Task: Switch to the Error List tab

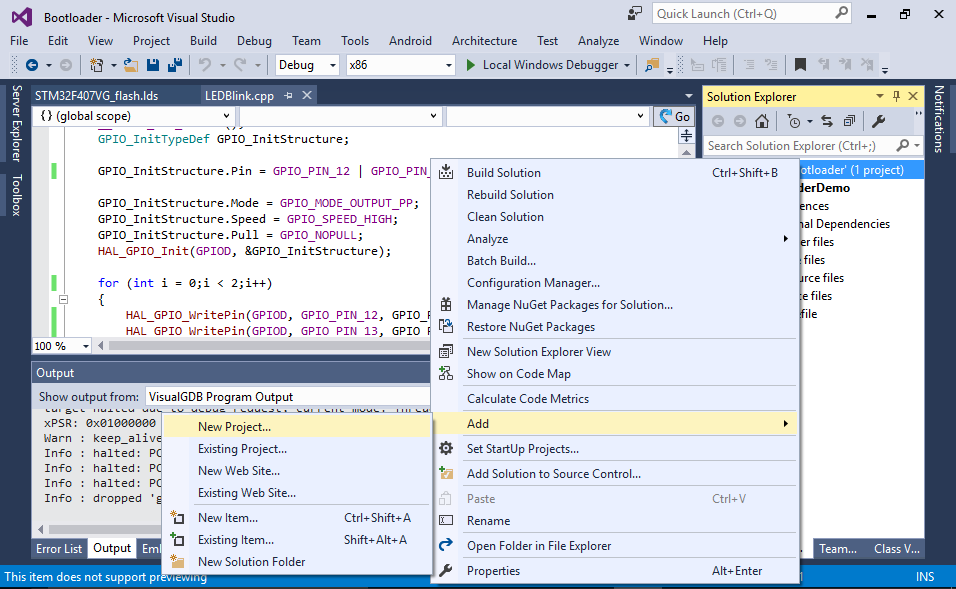Action: tap(59, 548)
